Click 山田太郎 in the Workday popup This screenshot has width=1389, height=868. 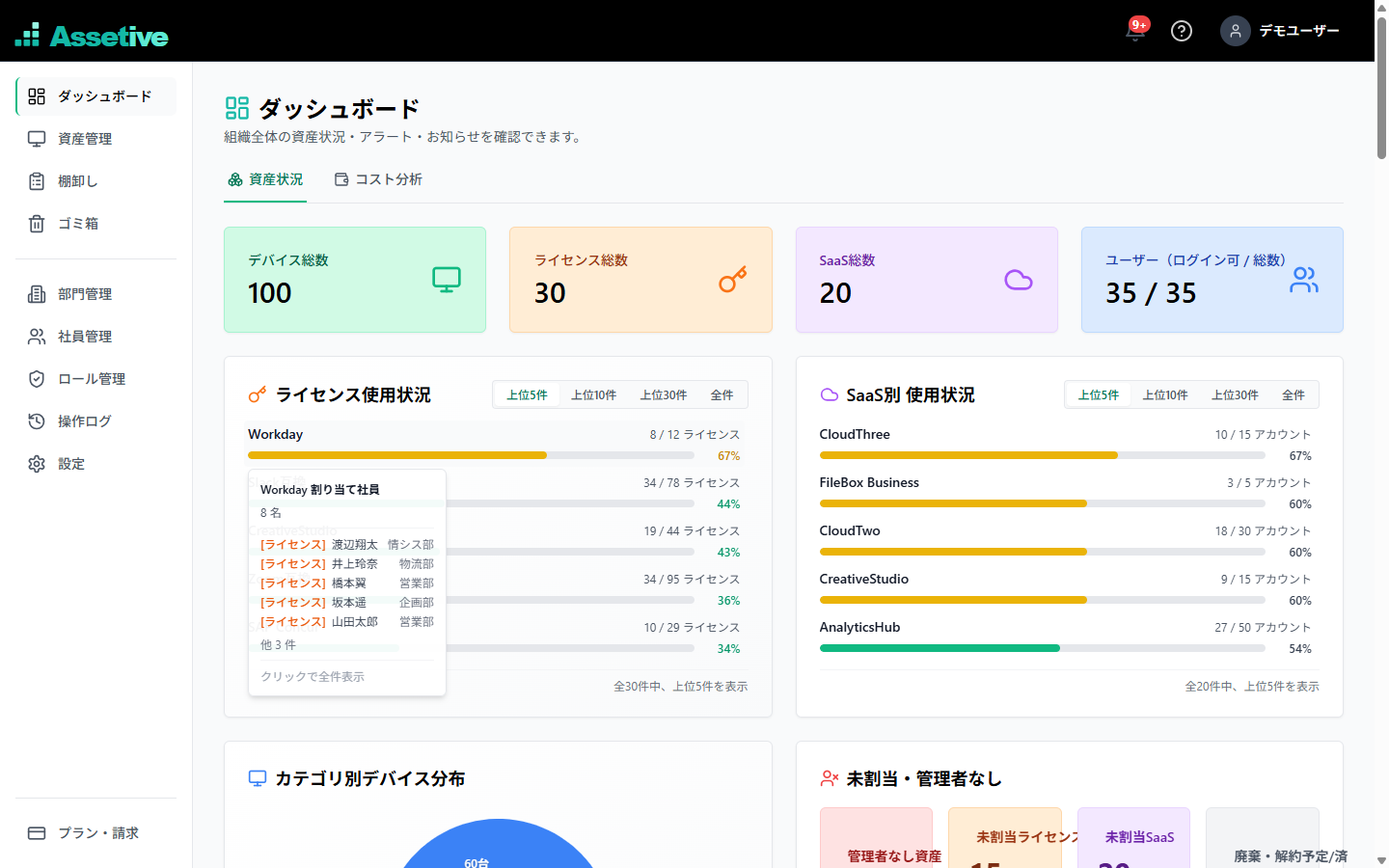point(355,622)
